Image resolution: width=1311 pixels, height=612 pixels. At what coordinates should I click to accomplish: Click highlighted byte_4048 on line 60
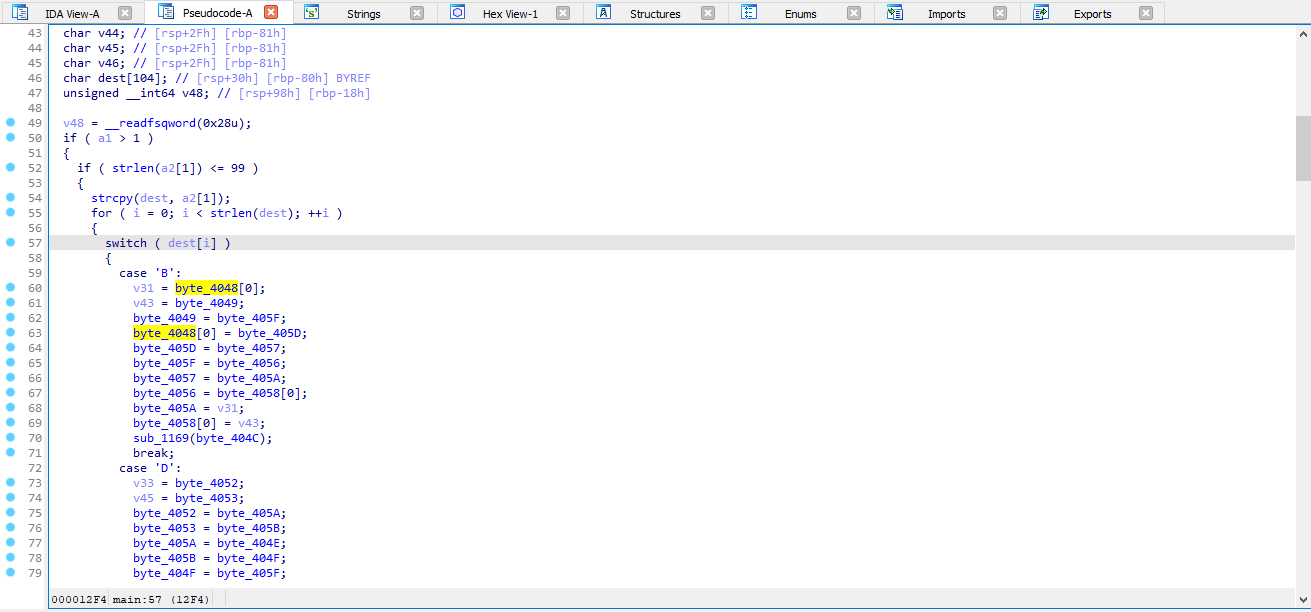(x=206, y=288)
